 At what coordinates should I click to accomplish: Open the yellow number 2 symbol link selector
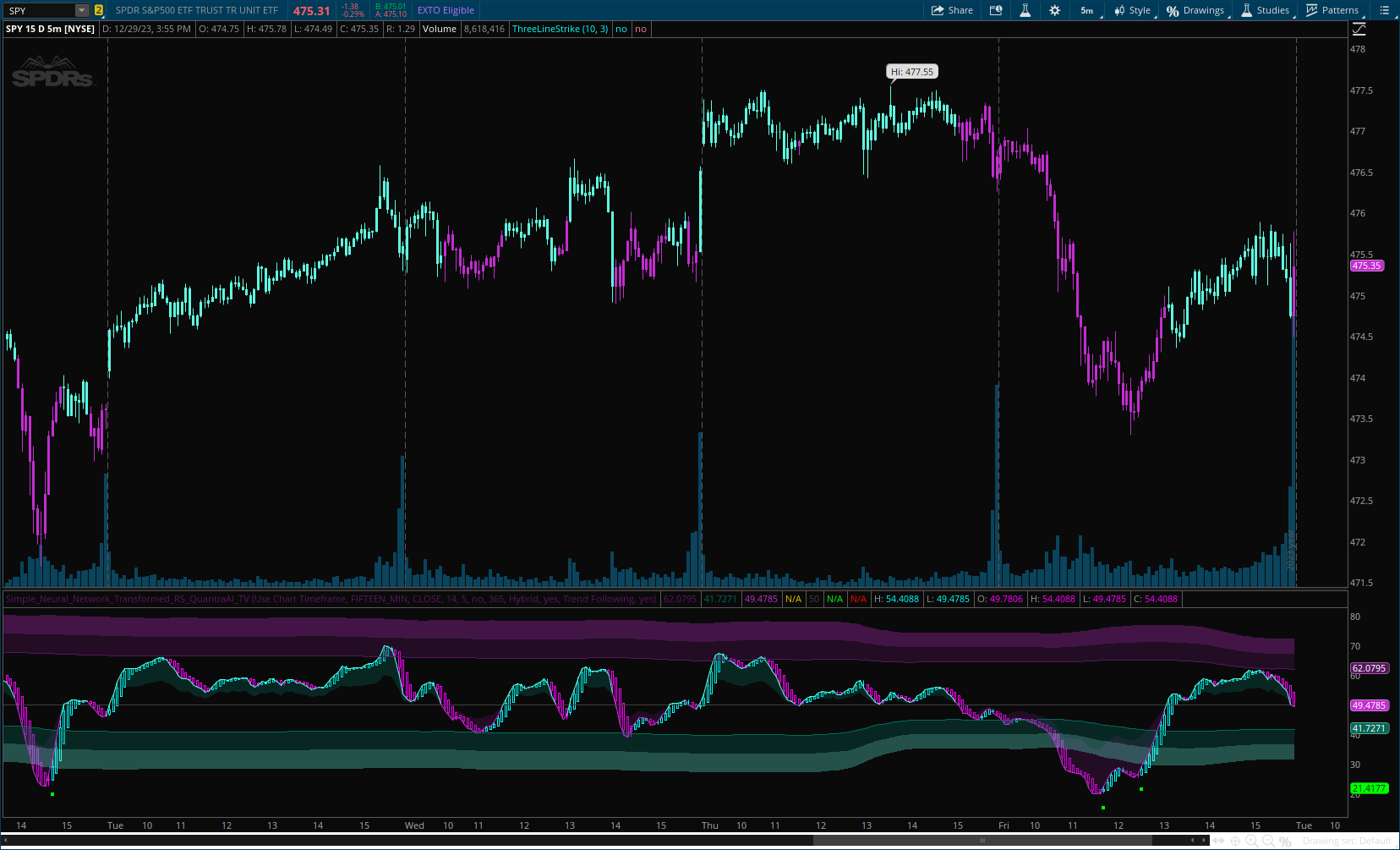tap(99, 11)
